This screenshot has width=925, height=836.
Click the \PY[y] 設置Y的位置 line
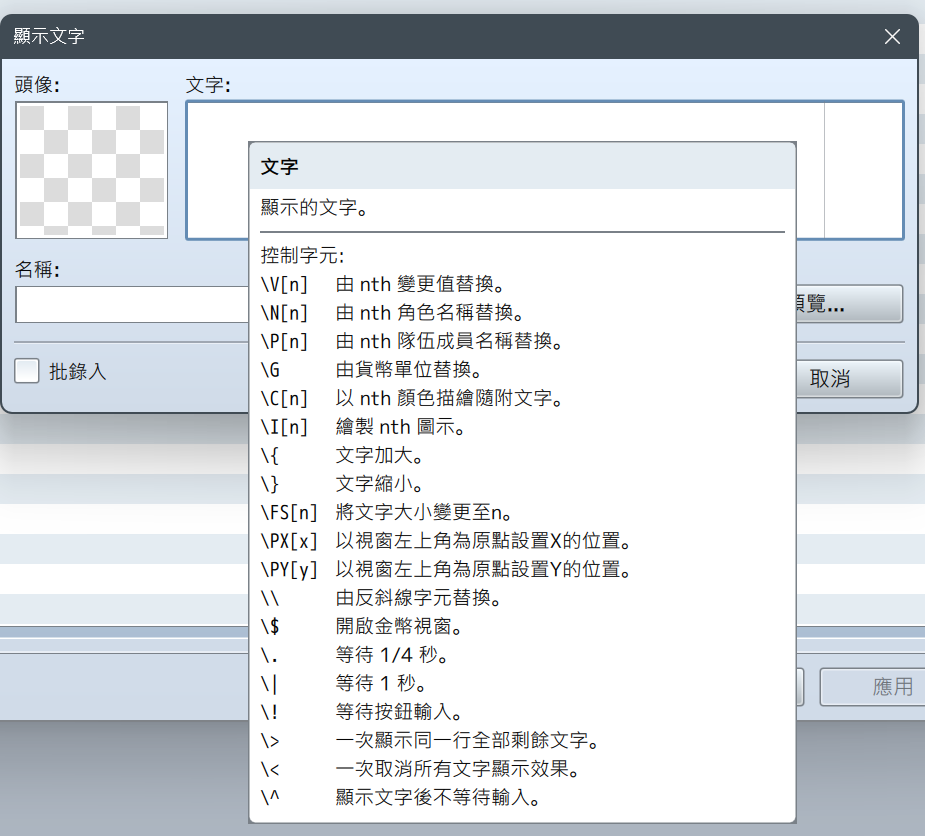[447, 569]
